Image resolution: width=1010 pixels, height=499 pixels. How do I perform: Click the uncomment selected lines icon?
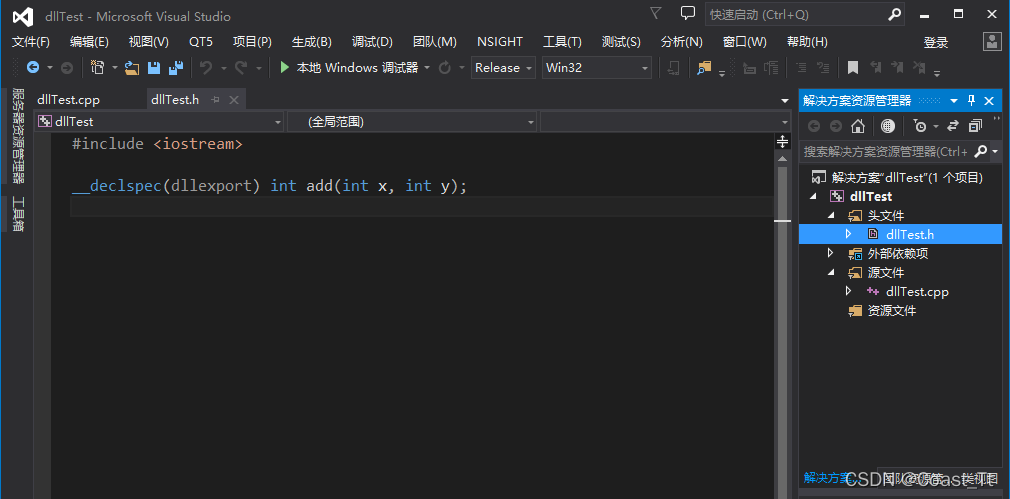point(823,68)
